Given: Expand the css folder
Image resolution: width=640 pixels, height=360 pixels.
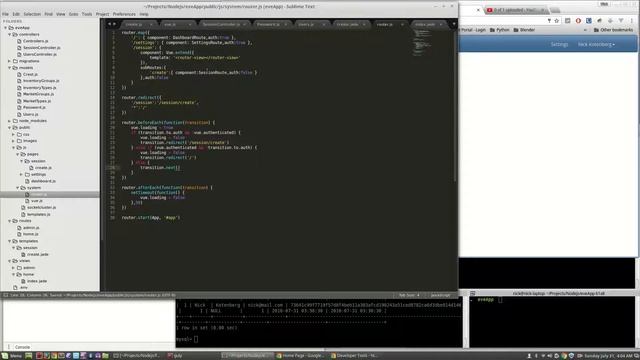Looking at the screenshot, I should coord(13,134).
